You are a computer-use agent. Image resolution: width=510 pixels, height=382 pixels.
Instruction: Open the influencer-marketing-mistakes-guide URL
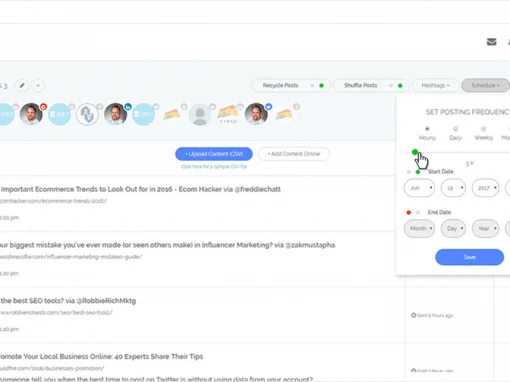tap(71, 257)
